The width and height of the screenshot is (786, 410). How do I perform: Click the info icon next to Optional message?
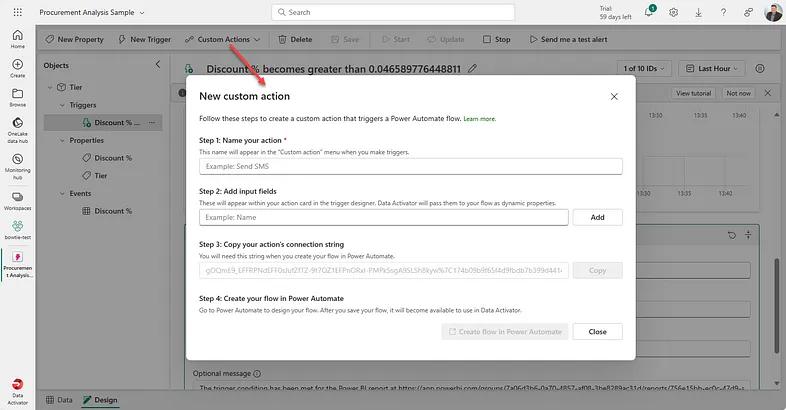pyautogui.click(x=257, y=373)
